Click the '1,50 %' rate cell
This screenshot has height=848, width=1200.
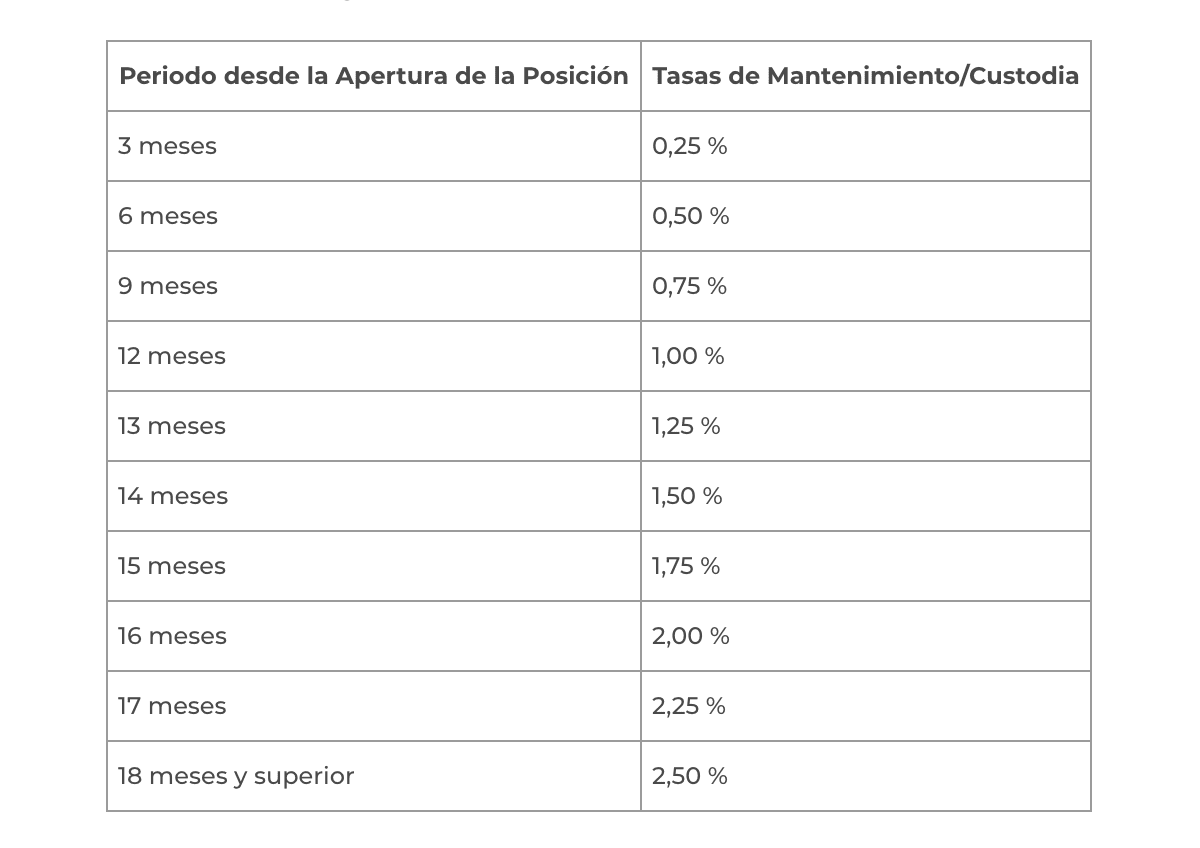click(x=687, y=496)
